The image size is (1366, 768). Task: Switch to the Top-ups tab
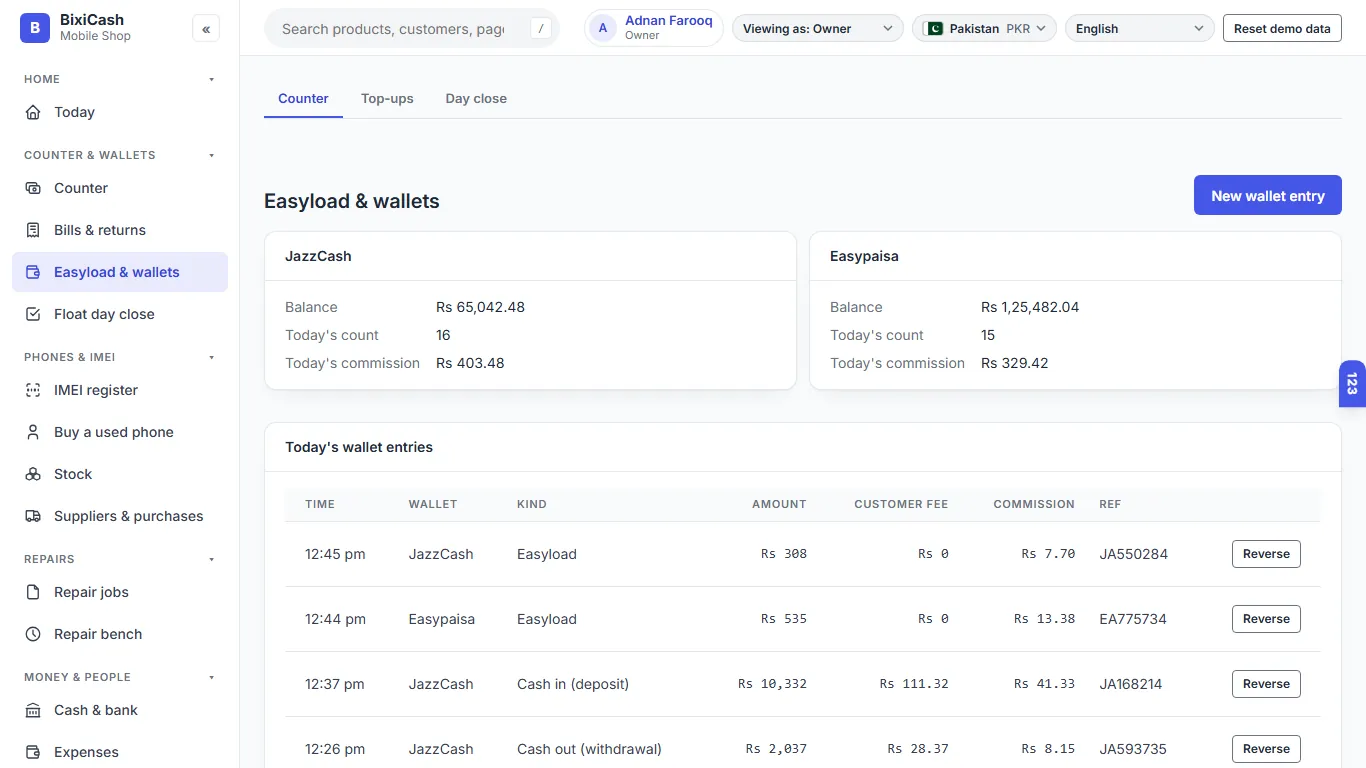pos(387,99)
